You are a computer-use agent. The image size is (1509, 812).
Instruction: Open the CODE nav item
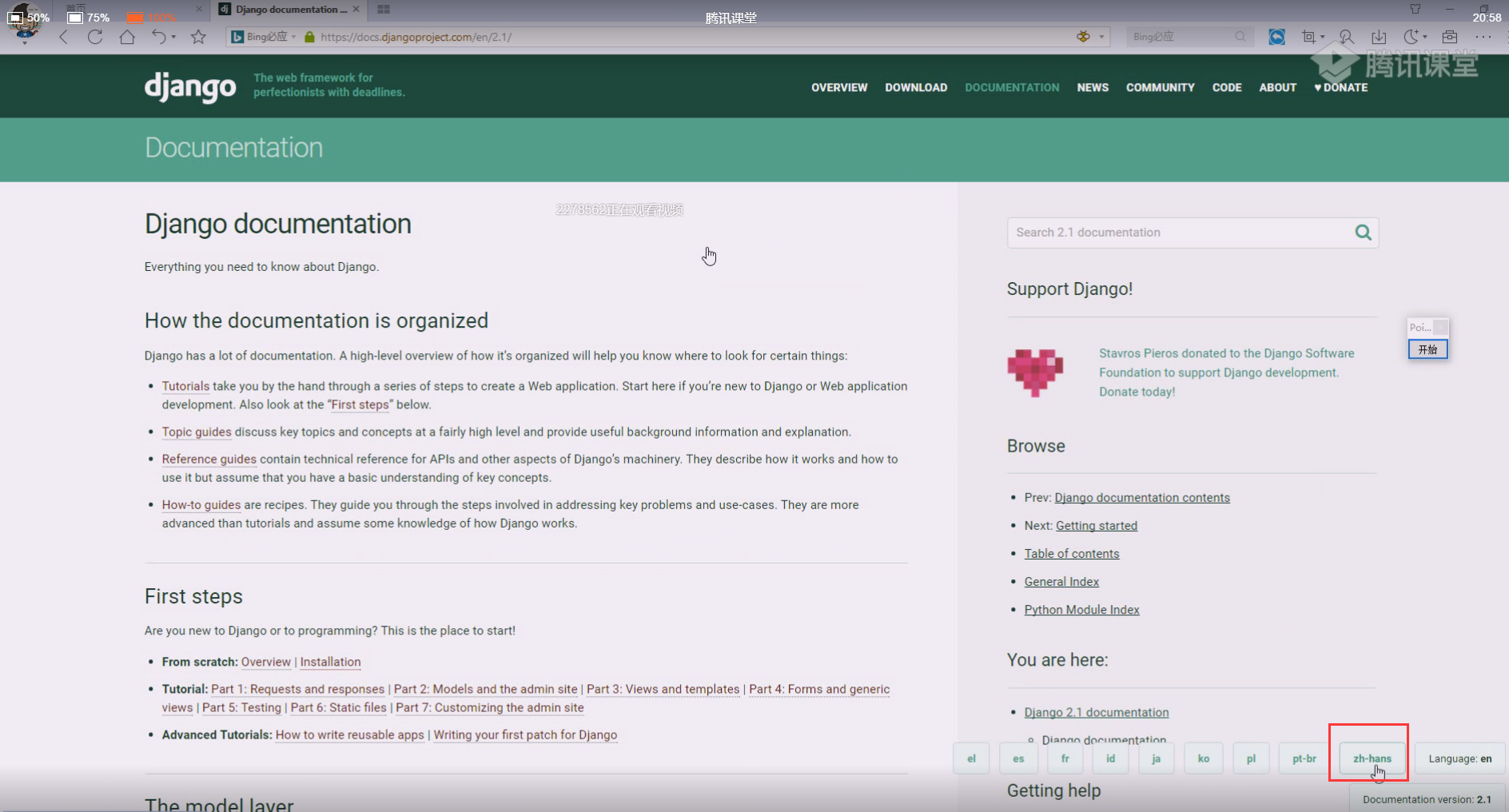click(x=1227, y=88)
